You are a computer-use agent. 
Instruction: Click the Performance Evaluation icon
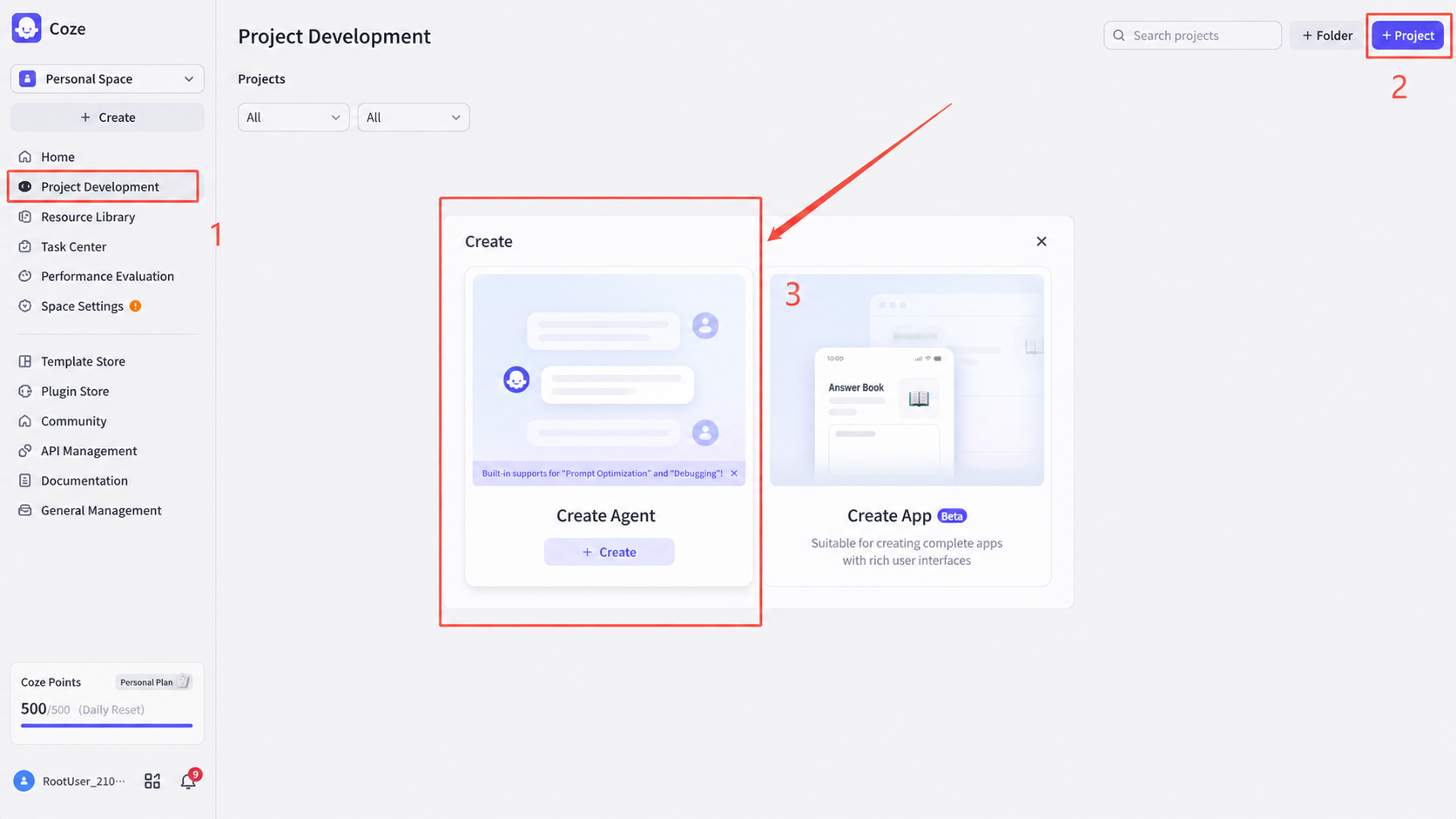click(25, 276)
